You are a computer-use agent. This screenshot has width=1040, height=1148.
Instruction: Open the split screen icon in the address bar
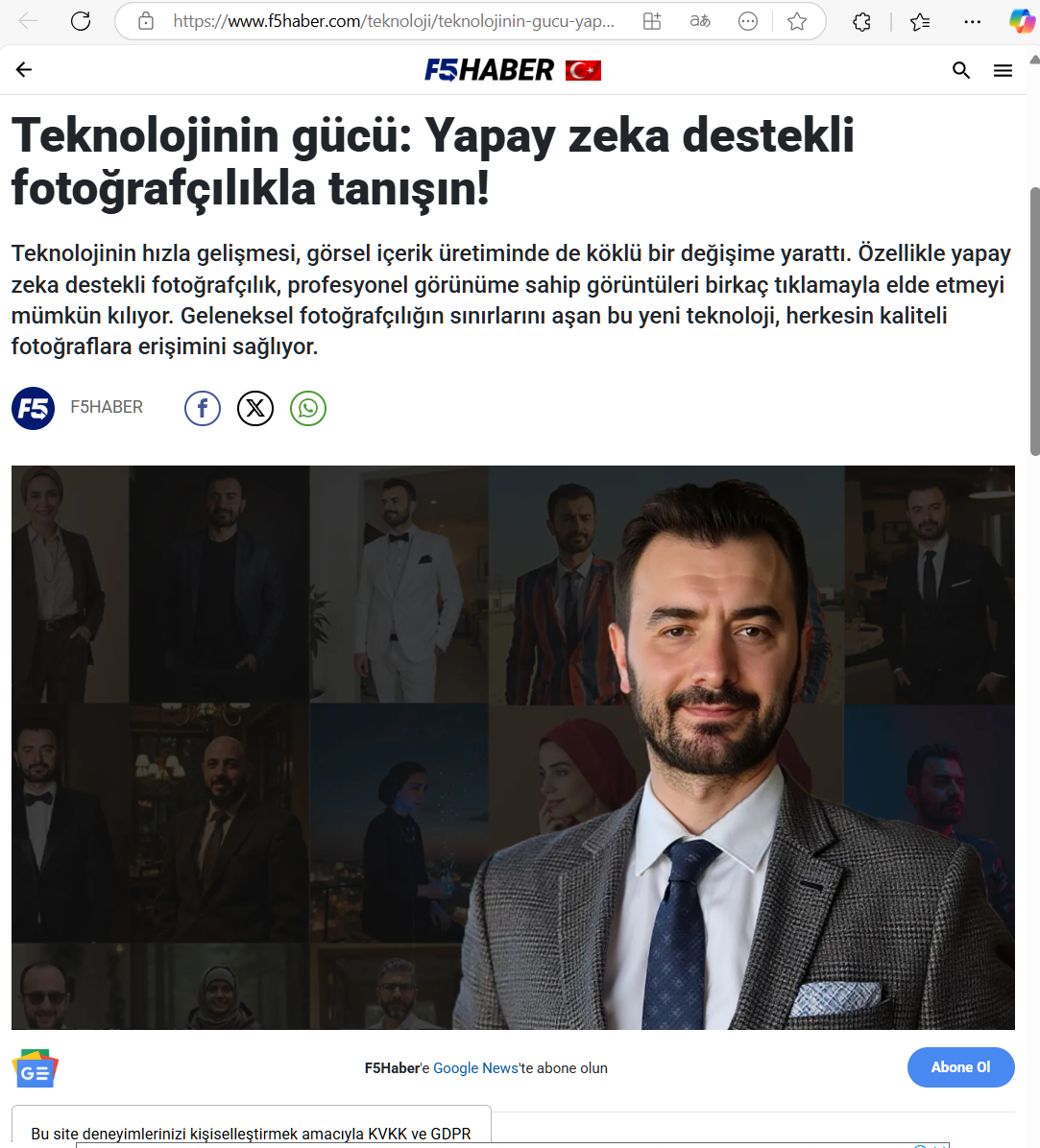point(652,21)
